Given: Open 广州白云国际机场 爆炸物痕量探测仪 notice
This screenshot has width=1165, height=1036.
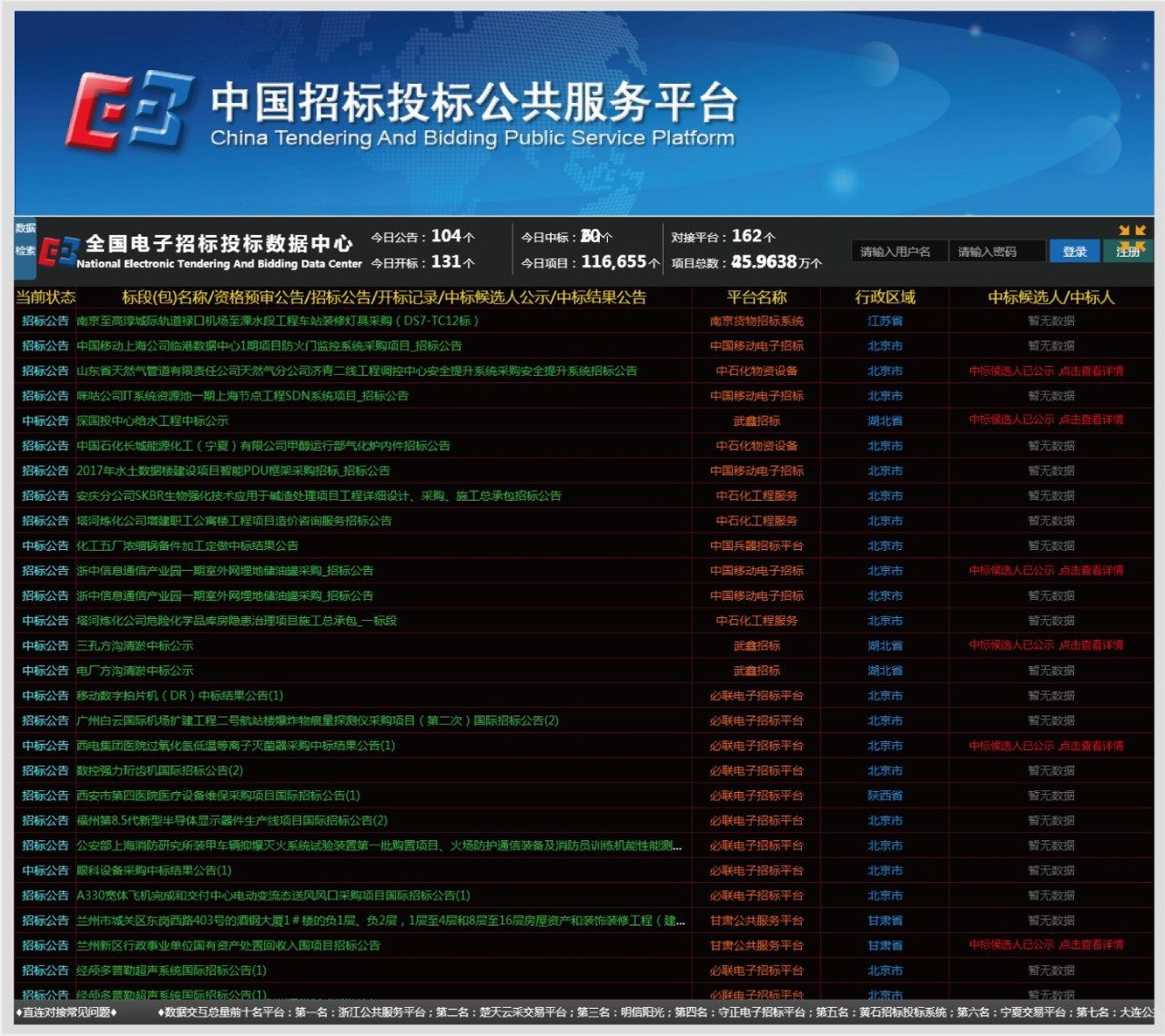Looking at the screenshot, I should [x=318, y=720].
